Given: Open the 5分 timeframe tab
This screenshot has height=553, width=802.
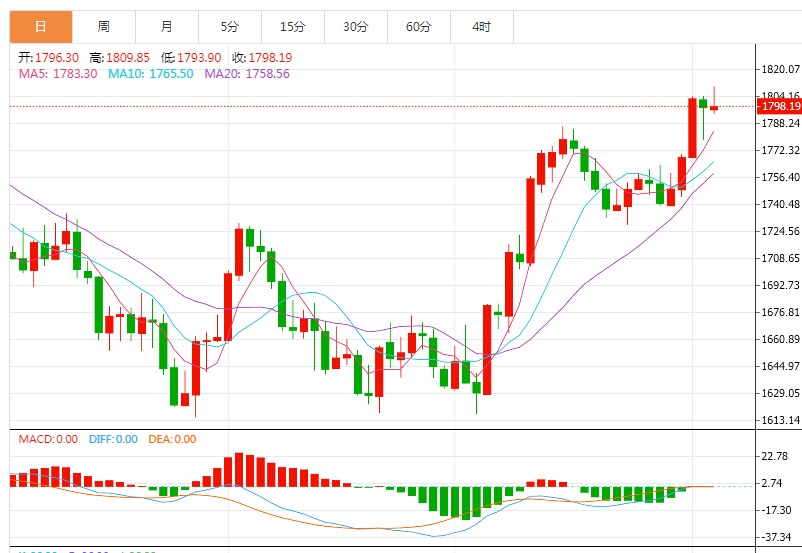Looking at the screenshot, I should (230, 27).
